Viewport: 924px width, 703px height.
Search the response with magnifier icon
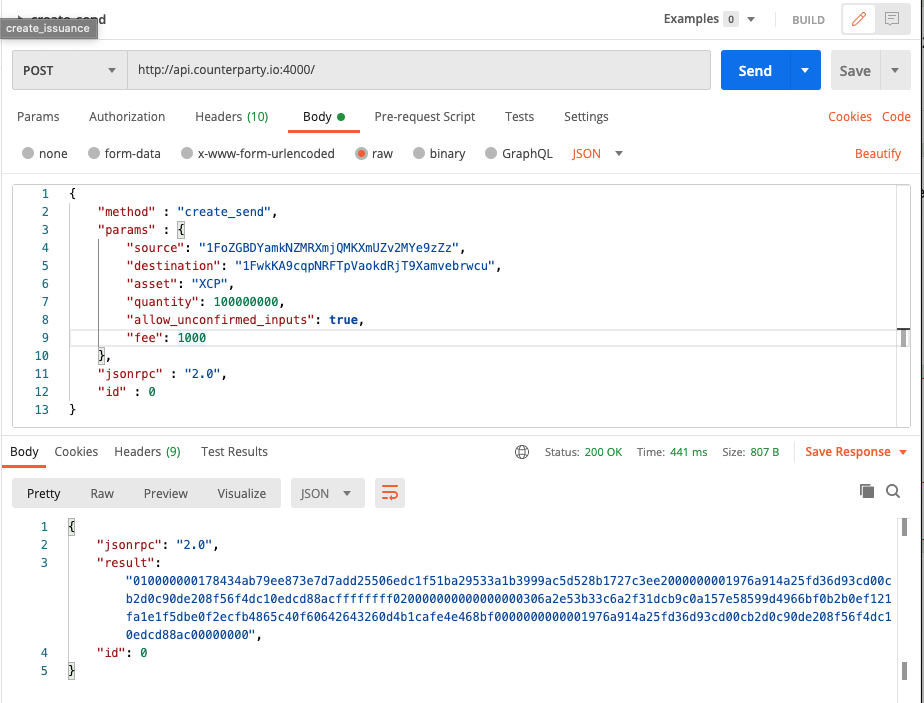point(893,491)
